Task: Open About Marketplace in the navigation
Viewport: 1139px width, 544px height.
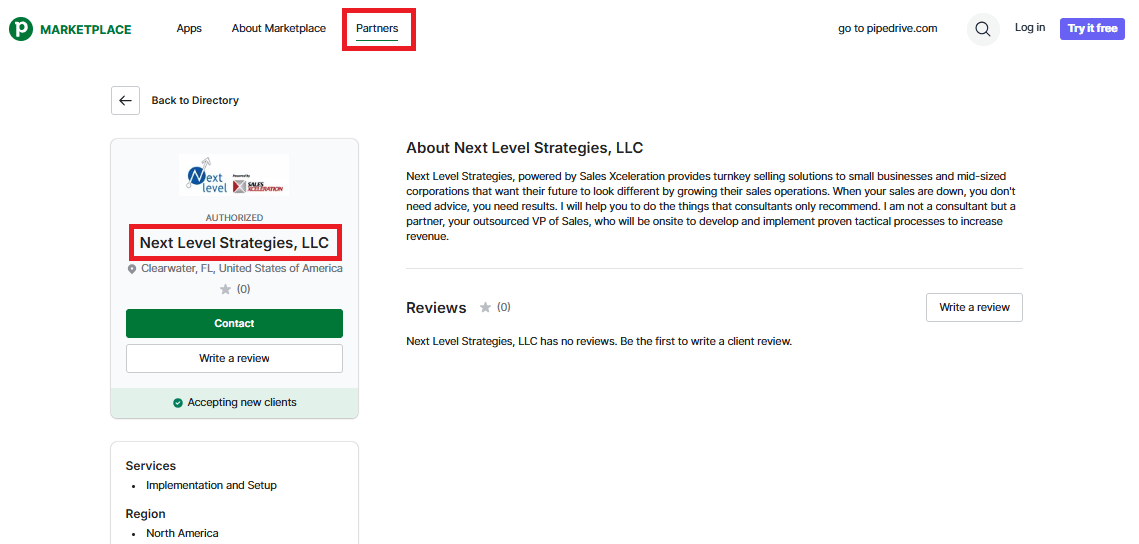Action: [x=279, y=29]
